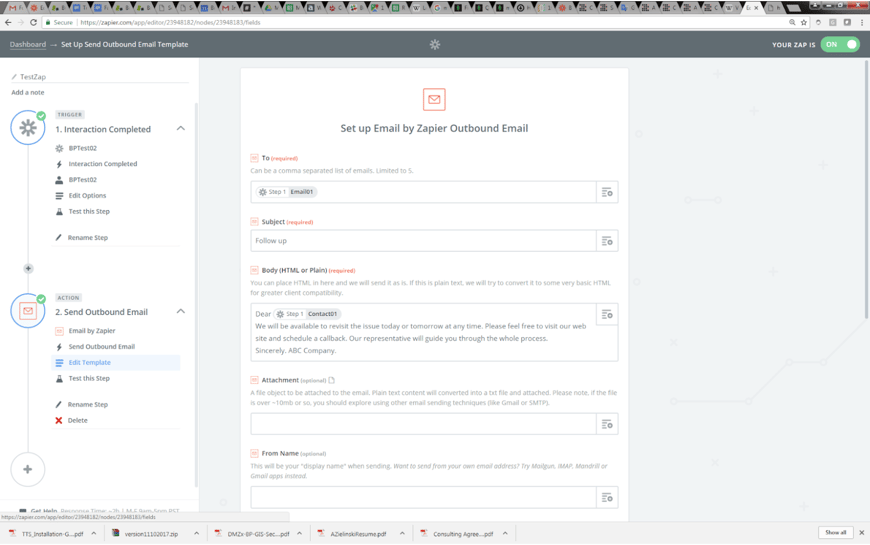
Task: Expand options for AZielinskiResume.pdf download
Action: (x=402, y=534)
